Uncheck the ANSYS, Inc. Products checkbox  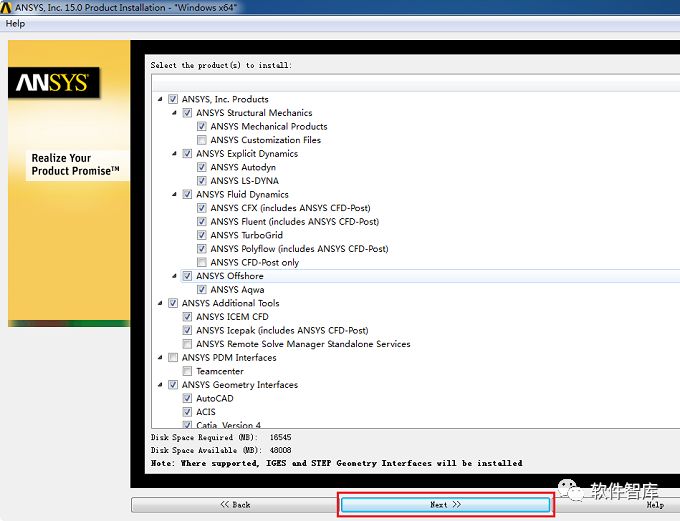pyautogui.click(x=173, y=99)
